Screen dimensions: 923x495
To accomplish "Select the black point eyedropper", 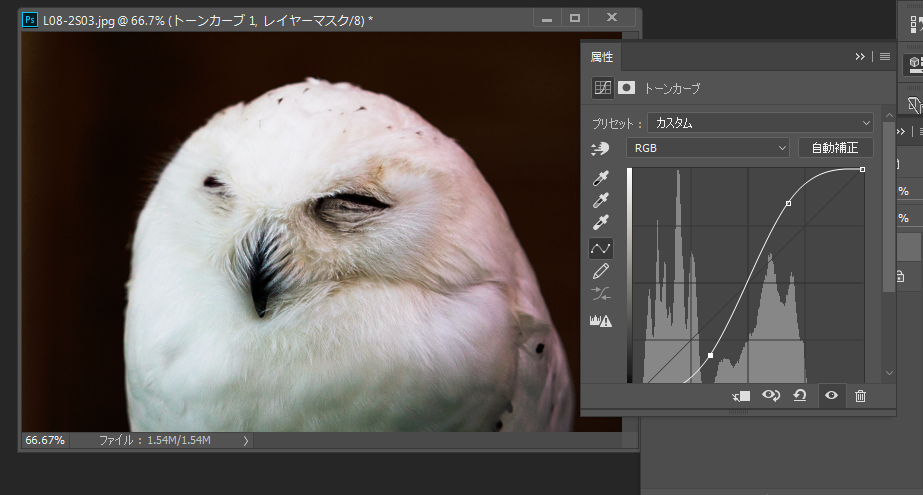I will point(600,178).
